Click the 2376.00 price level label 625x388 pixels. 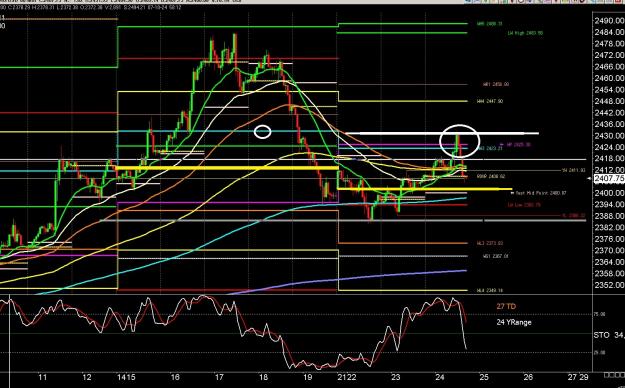pyautogui.click(x=609, y=239)
